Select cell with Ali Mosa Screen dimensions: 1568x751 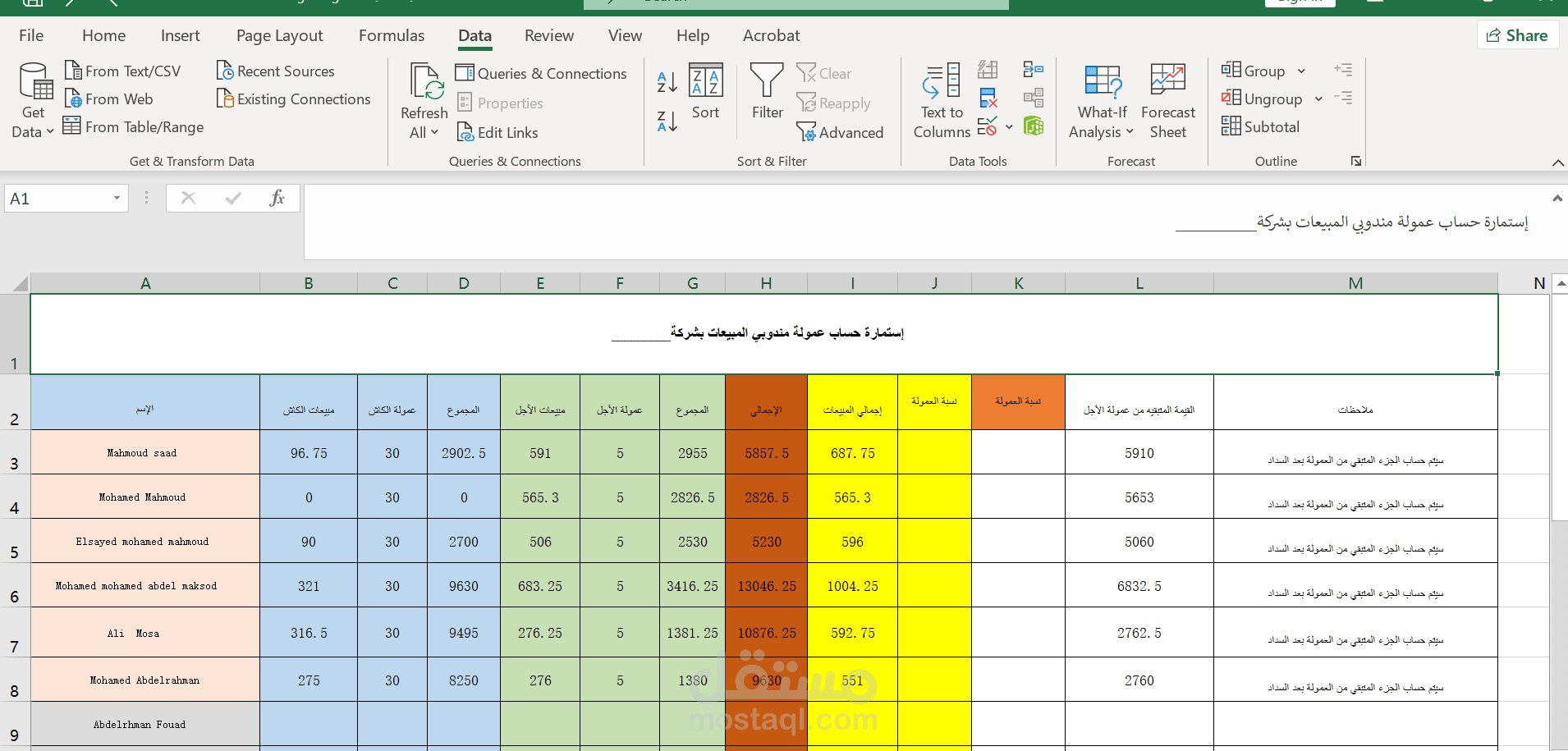145,632
